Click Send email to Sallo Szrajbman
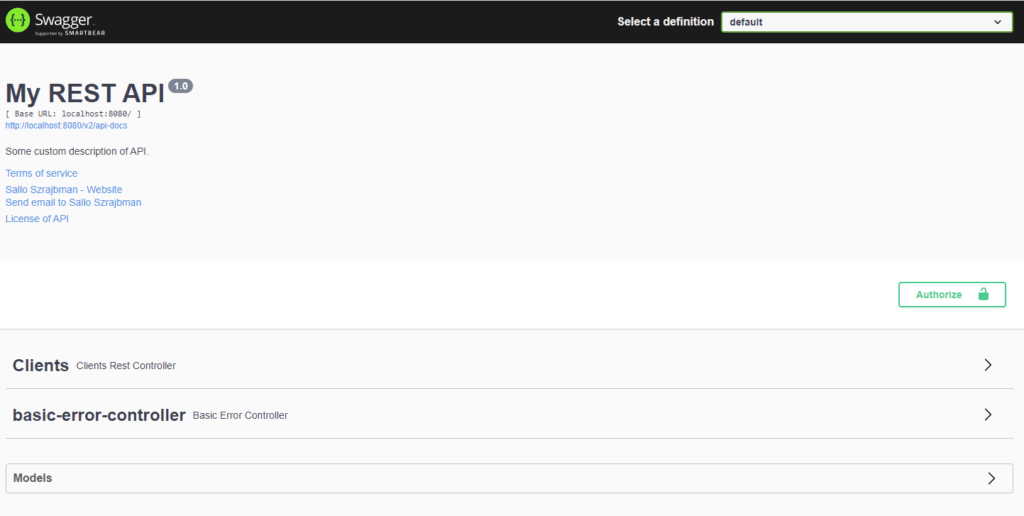Screen dimensions: 1024x516 [73, 202]
